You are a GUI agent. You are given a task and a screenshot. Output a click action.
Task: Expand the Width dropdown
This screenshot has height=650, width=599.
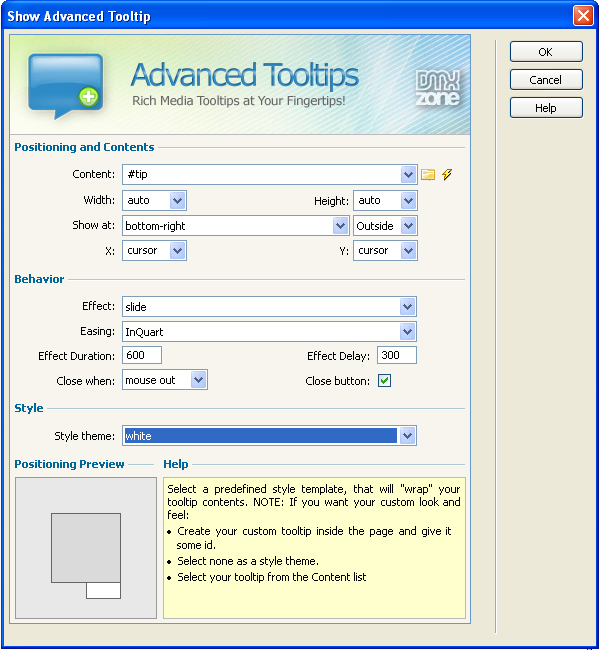[177, 201]
